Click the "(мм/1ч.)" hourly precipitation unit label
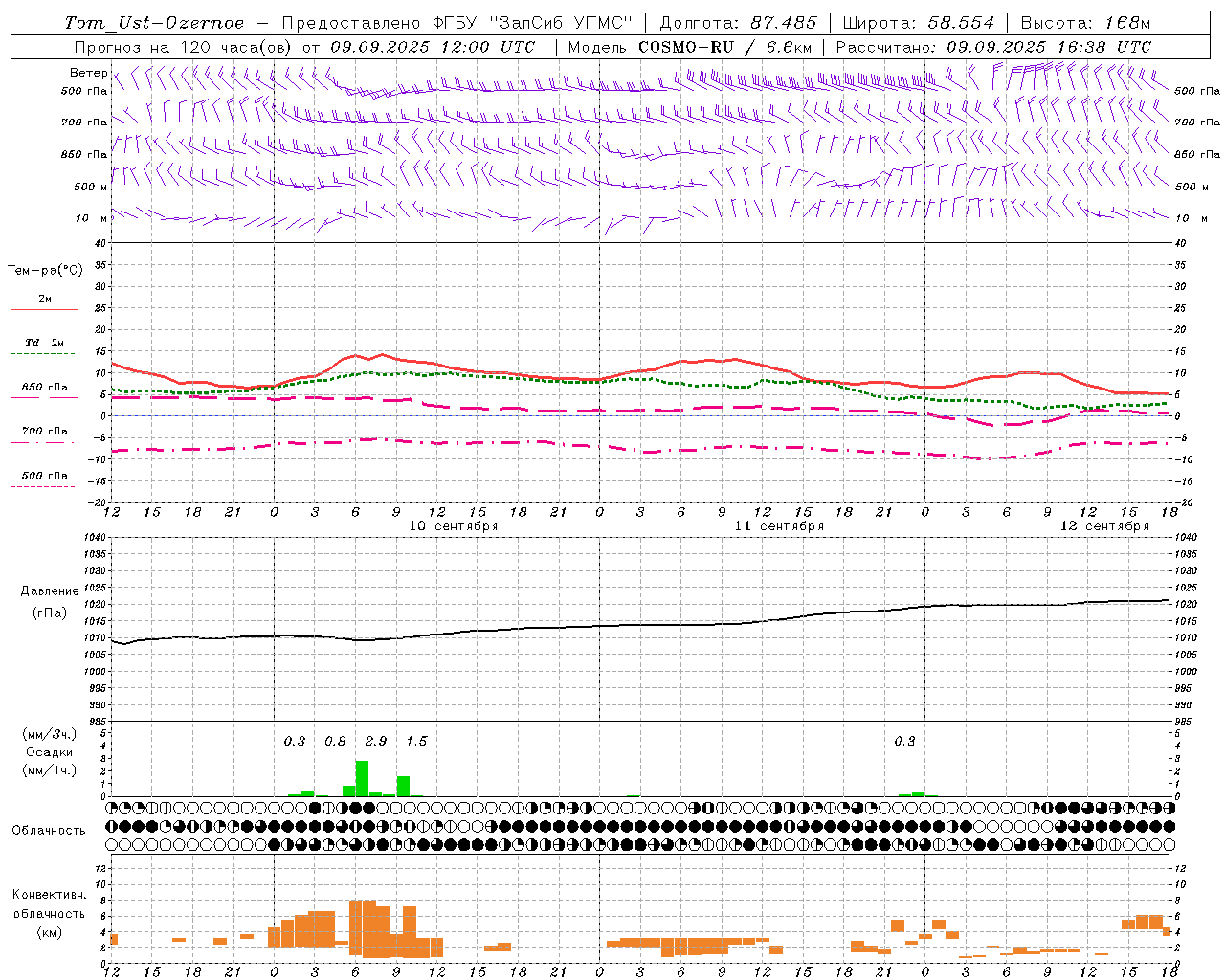 [x=49, y=770]
